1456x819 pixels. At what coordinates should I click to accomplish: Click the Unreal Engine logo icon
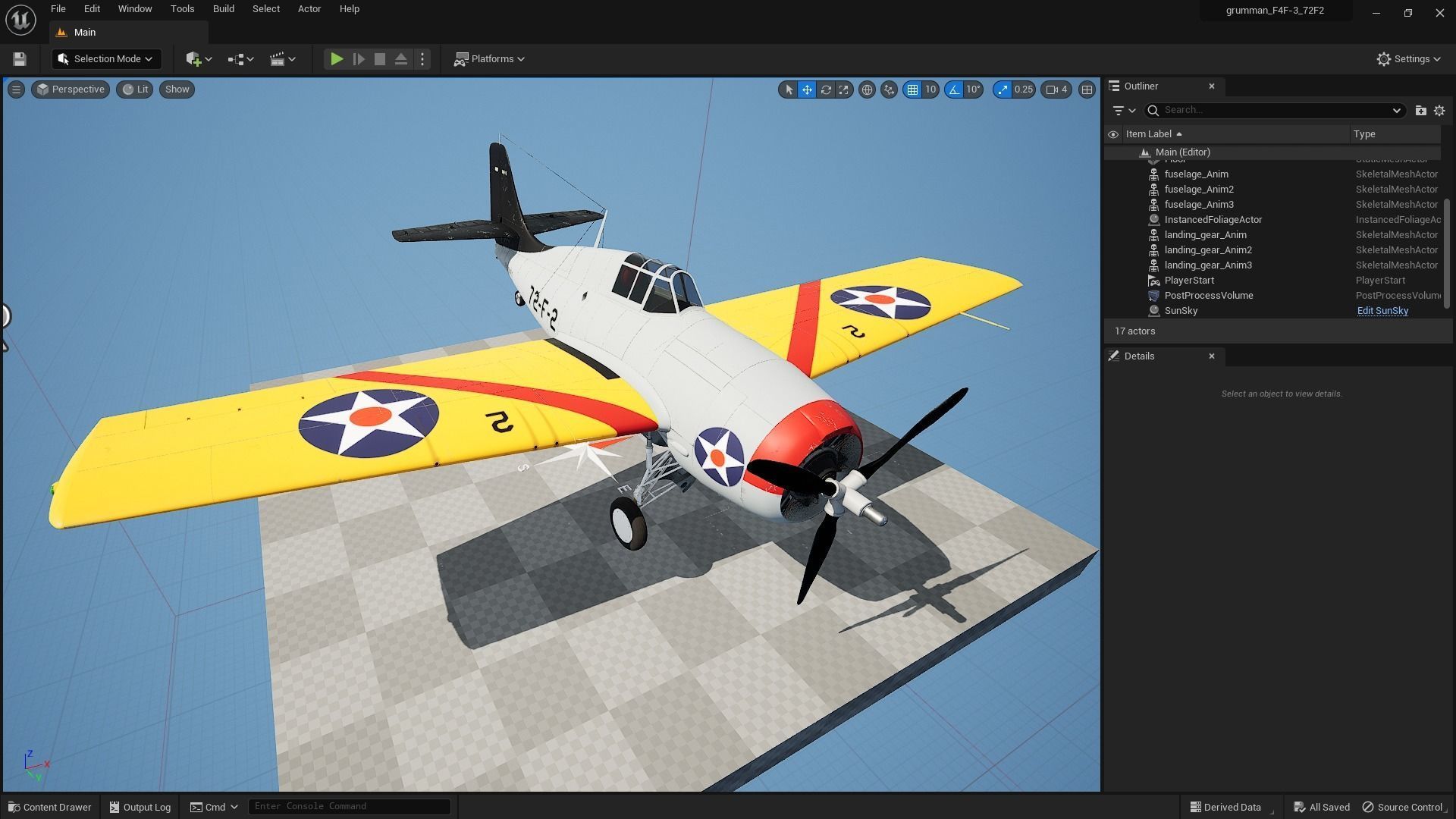click(20, 19)
